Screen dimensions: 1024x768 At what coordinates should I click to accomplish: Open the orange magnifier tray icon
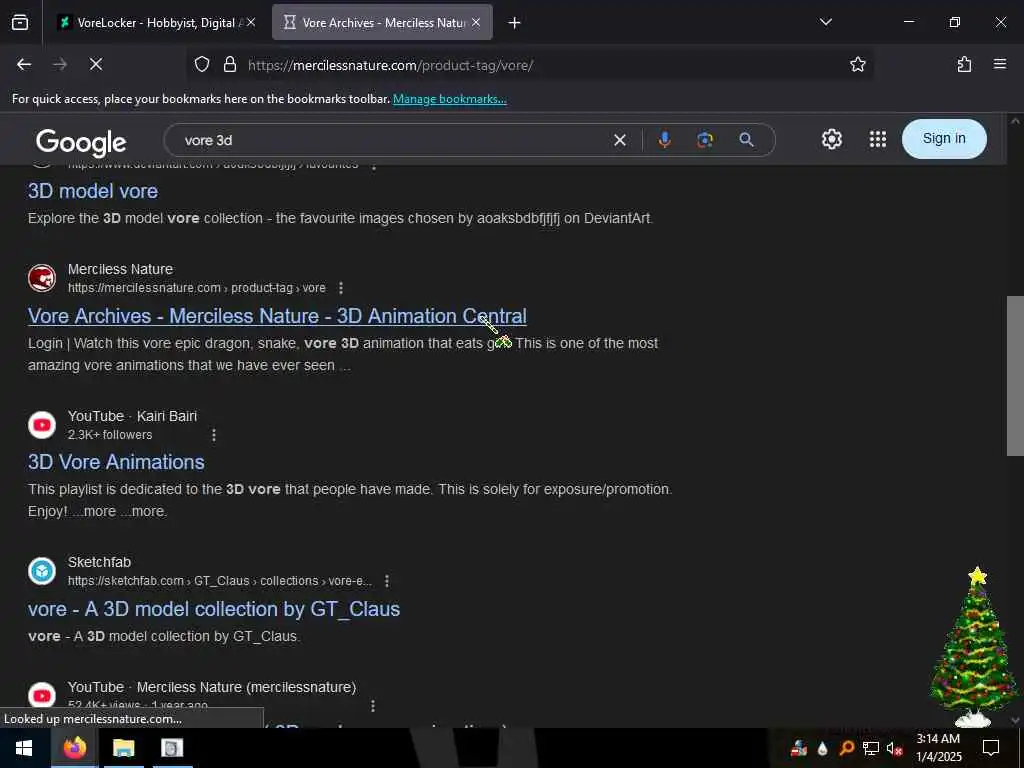(x=846, y=748)
